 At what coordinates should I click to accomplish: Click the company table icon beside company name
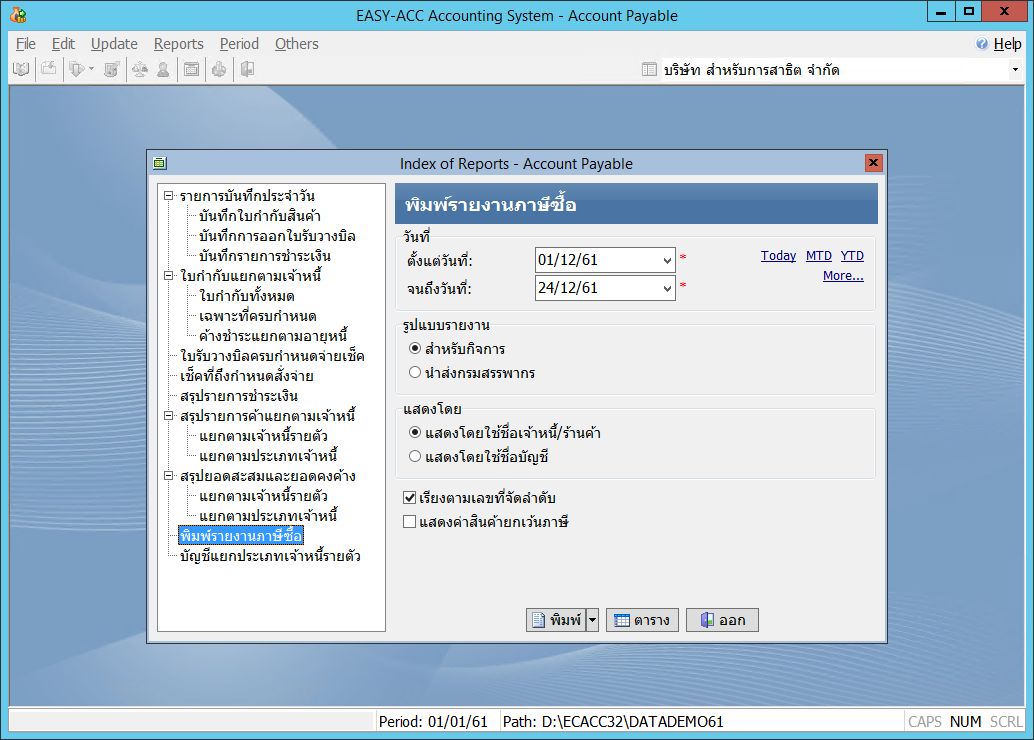coord(649,70)
